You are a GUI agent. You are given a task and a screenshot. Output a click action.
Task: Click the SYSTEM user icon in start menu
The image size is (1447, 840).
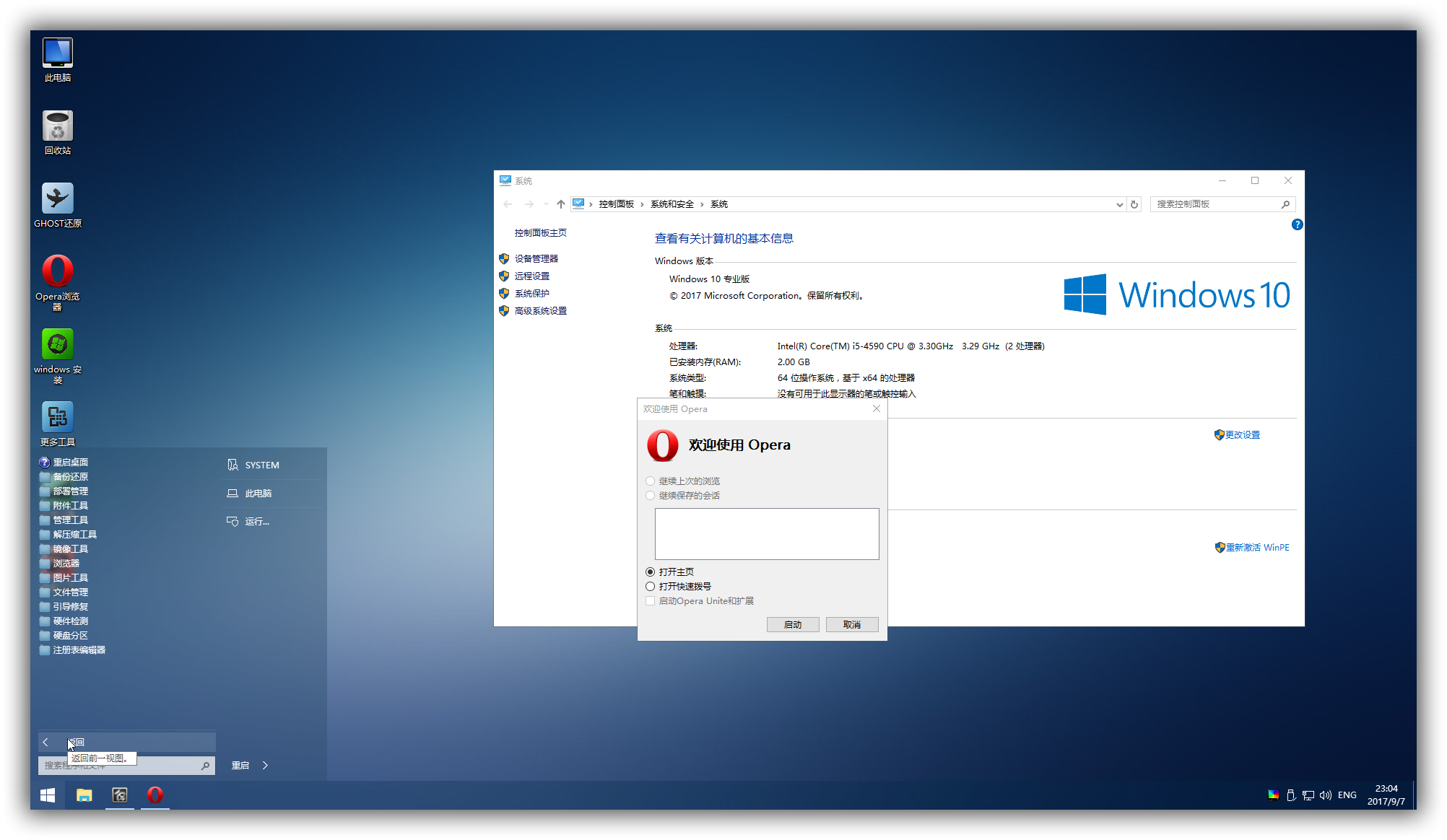coord(233,465)
